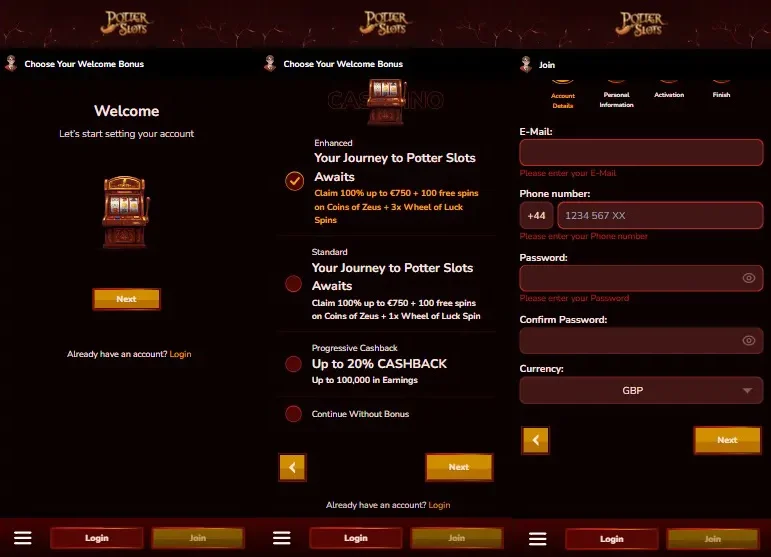
Task: Show password with eye icon in Confirm Password field
Action: [x=749, y=340]
